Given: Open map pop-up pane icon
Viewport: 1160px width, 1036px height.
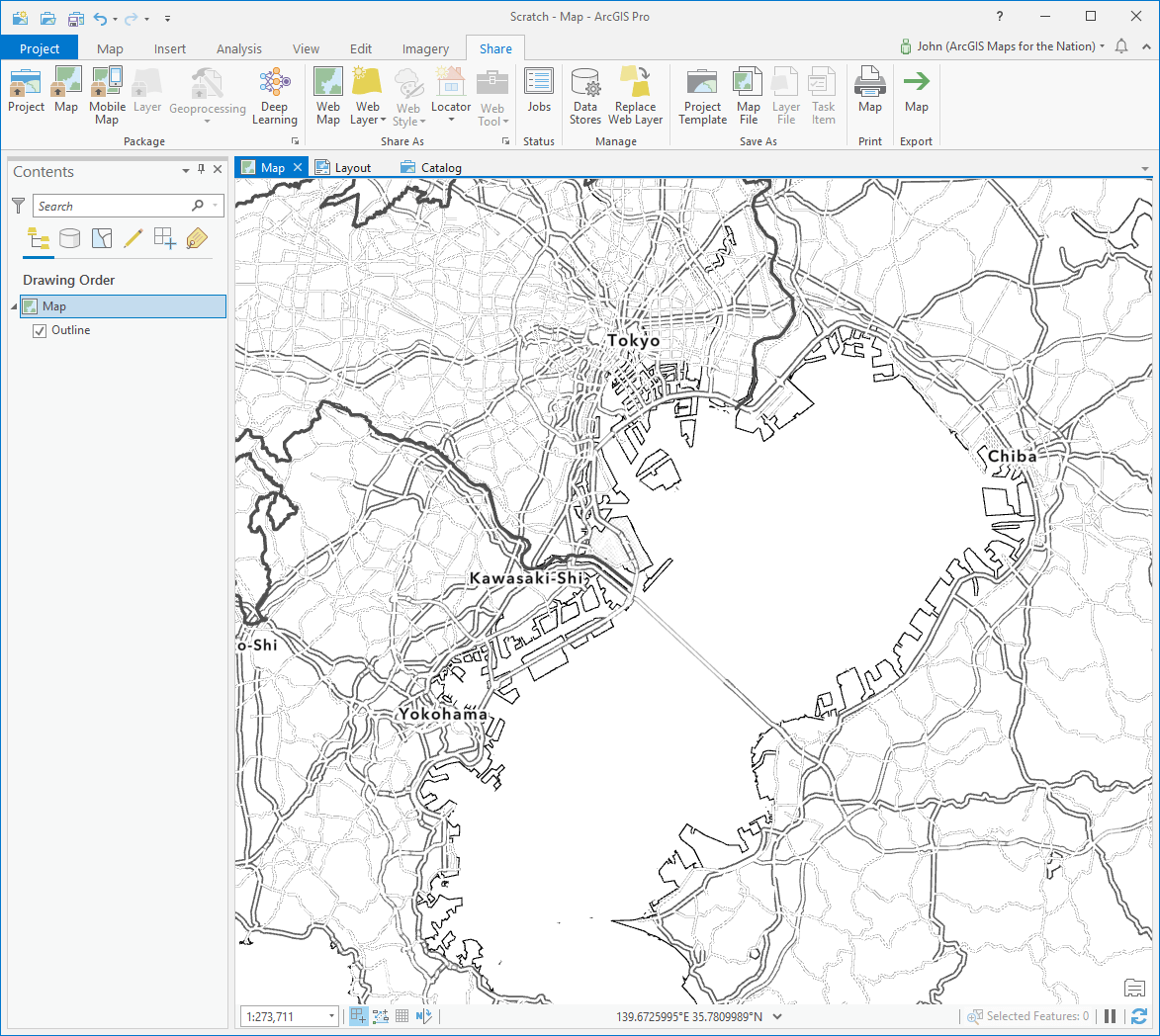Looking at the screenshot, I should coord(1134,988).
